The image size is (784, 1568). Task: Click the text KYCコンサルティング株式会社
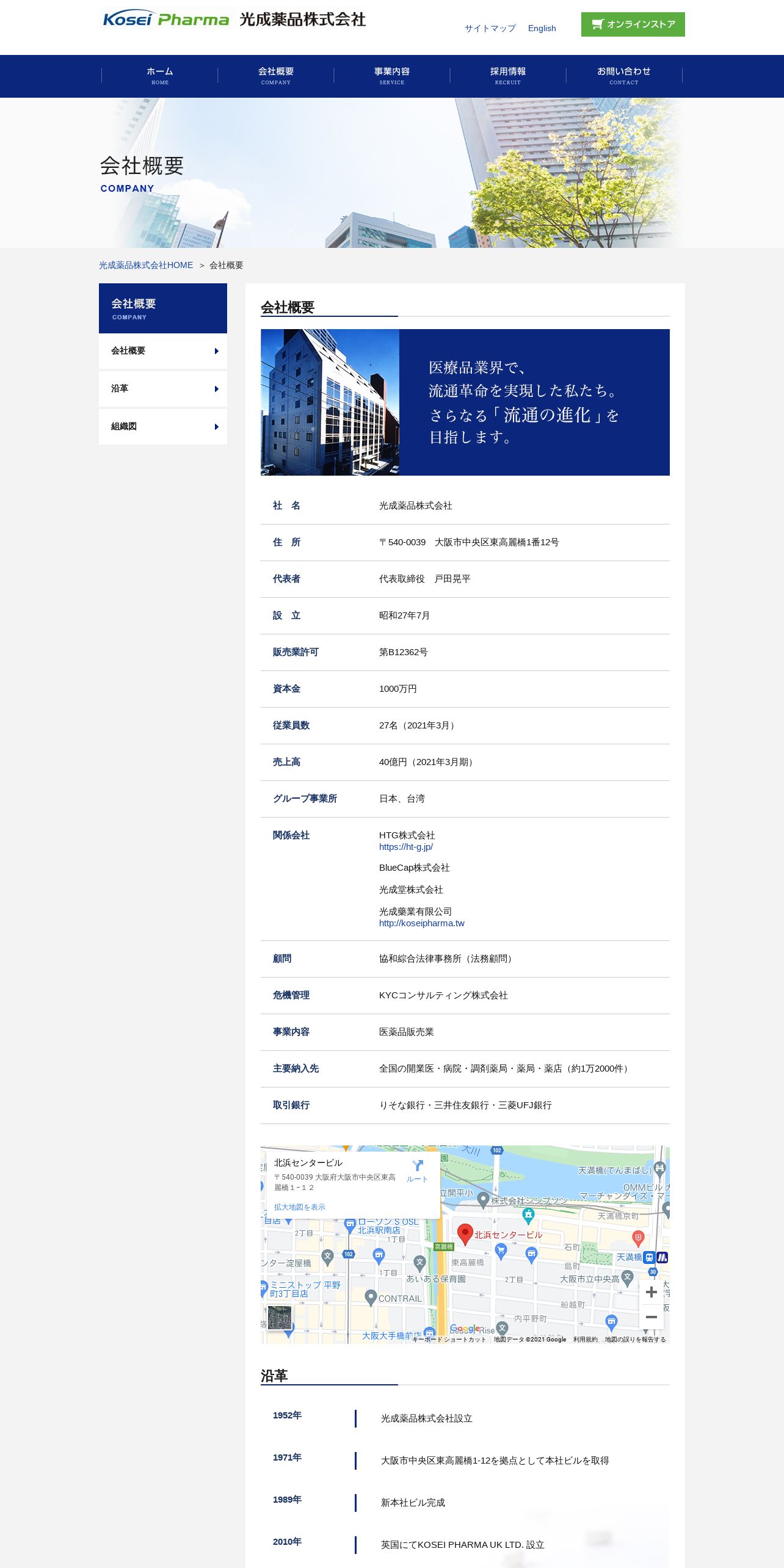443,995
